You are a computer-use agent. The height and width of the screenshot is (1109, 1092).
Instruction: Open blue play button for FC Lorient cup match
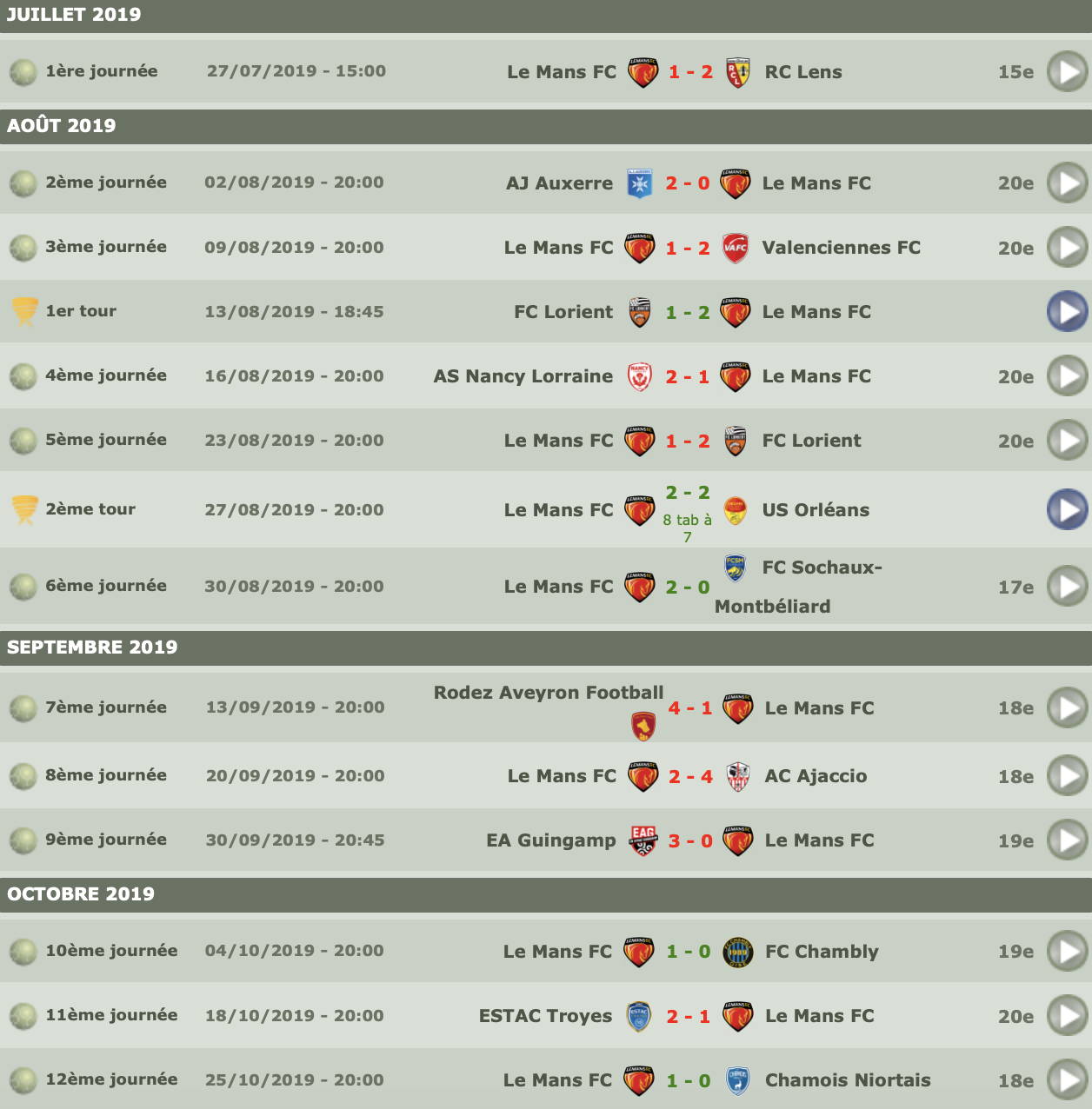point(1067,312)
